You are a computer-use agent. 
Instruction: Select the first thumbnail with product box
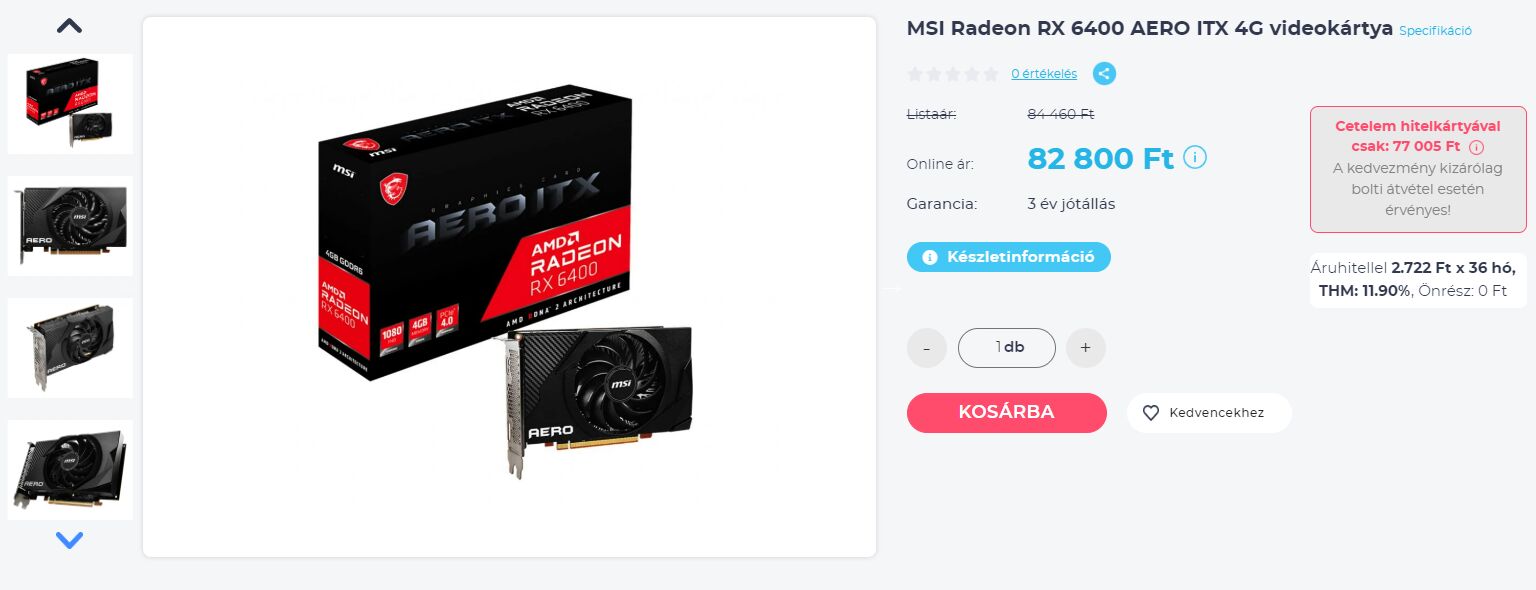70,104
